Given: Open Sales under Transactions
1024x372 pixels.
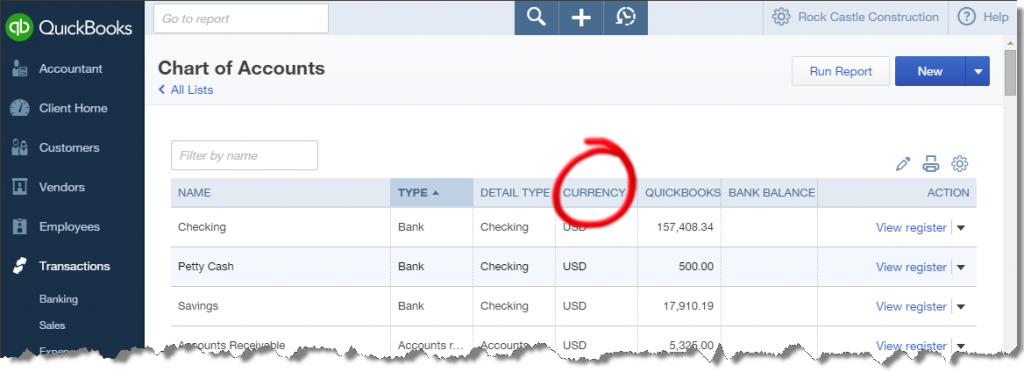Looking at the screenshot, I should tap(52, 325).
